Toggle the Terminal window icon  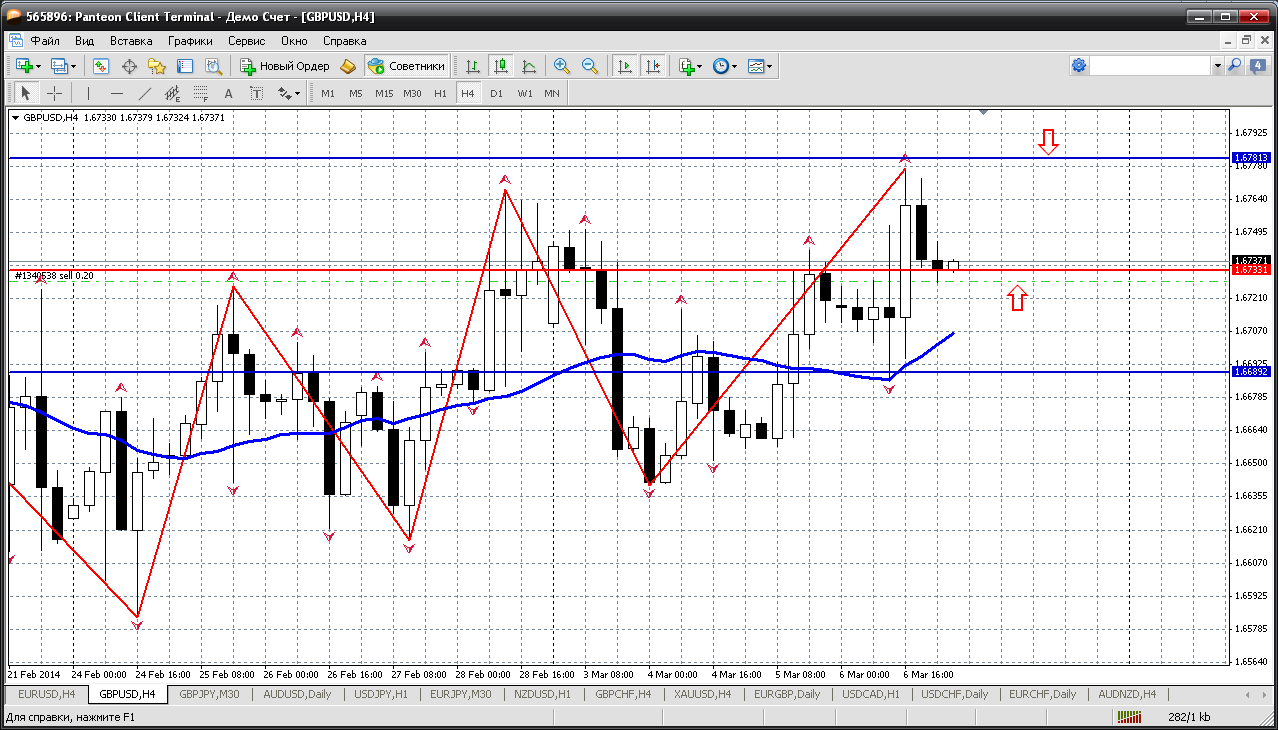(x=185, y=66)
